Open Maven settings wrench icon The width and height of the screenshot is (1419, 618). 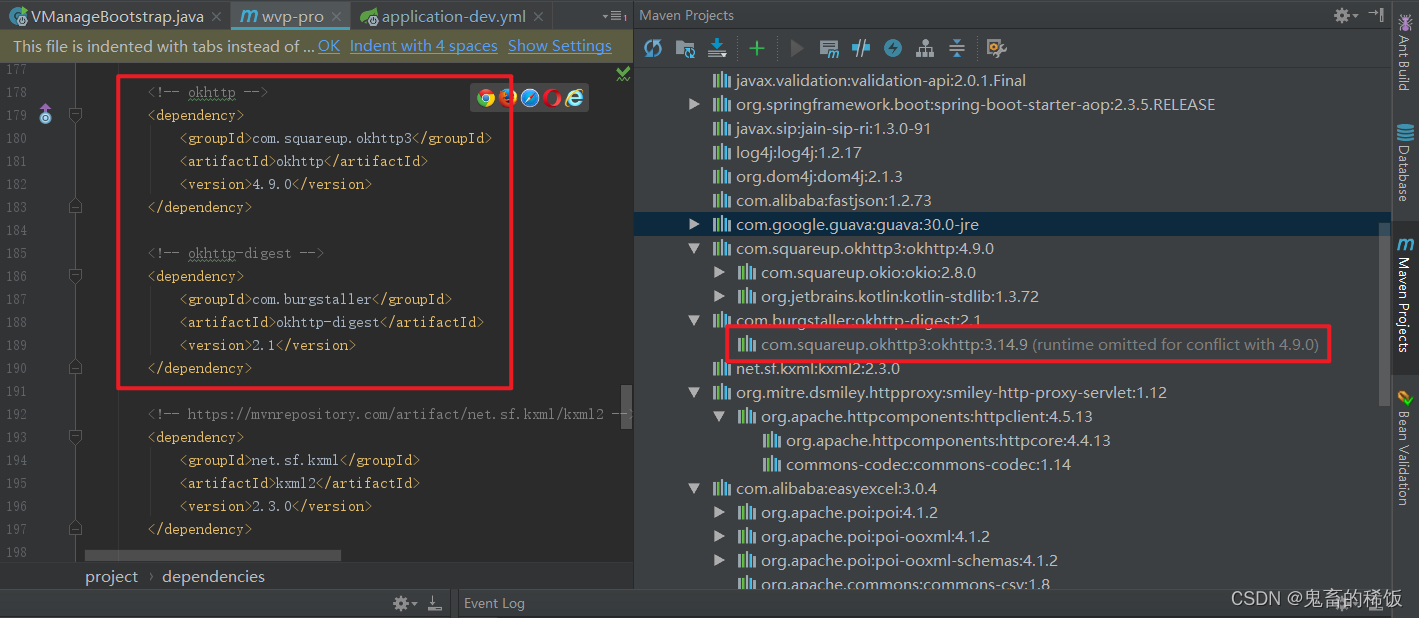(995, 48)
